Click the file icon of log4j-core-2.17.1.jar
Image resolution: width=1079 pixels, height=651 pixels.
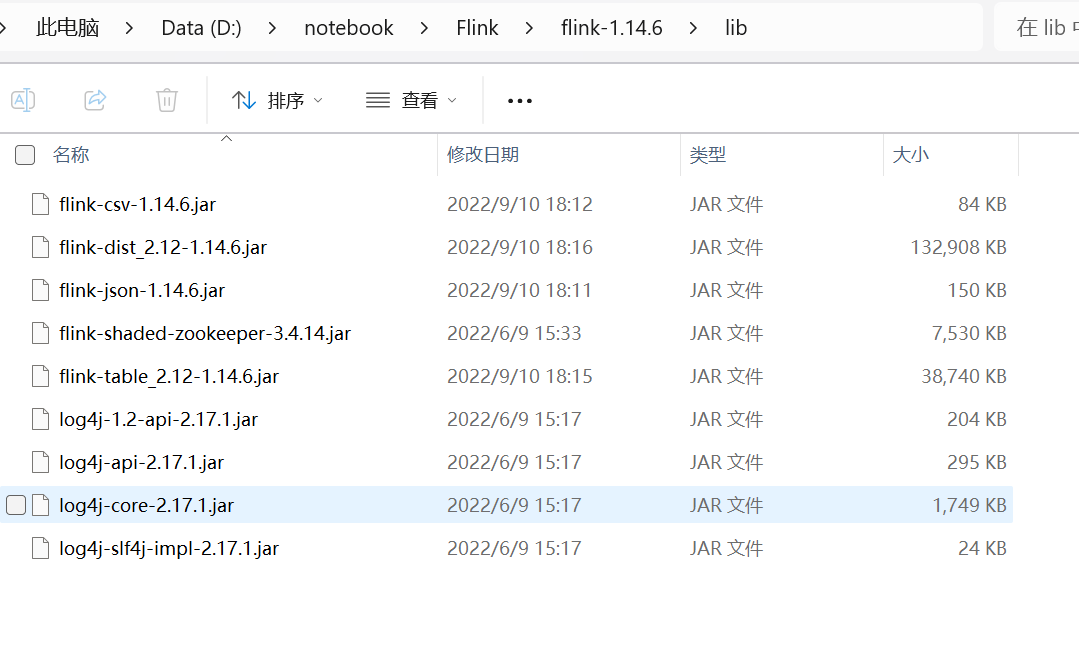click(40, 505)
